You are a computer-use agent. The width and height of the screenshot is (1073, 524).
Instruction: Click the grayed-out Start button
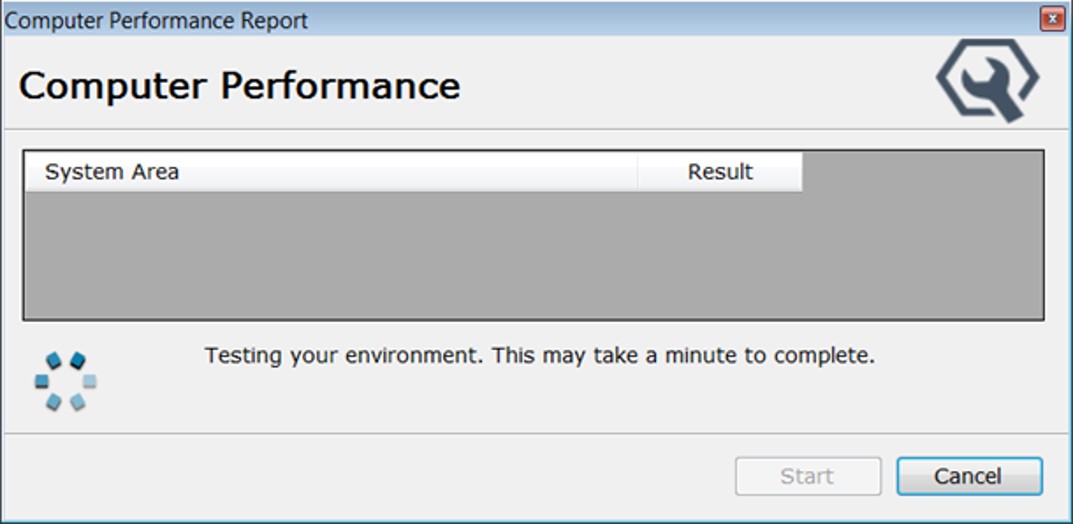coord(807,477)
